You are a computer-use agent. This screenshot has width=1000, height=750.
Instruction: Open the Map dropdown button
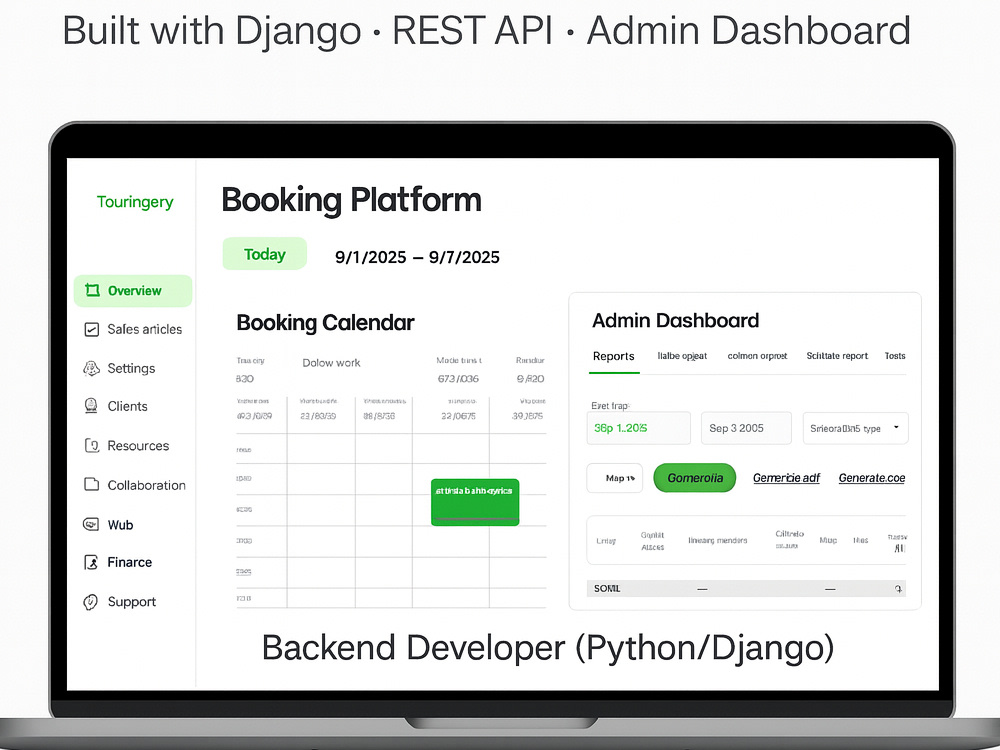(x=615, y=478)
